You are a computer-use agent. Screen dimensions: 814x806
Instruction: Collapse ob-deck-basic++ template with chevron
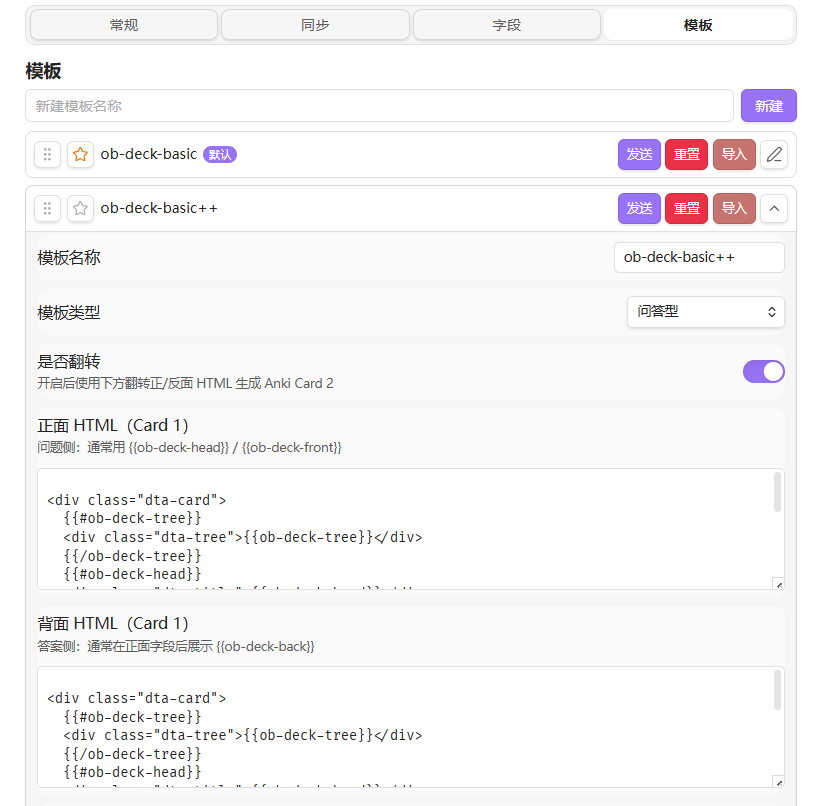774,209
